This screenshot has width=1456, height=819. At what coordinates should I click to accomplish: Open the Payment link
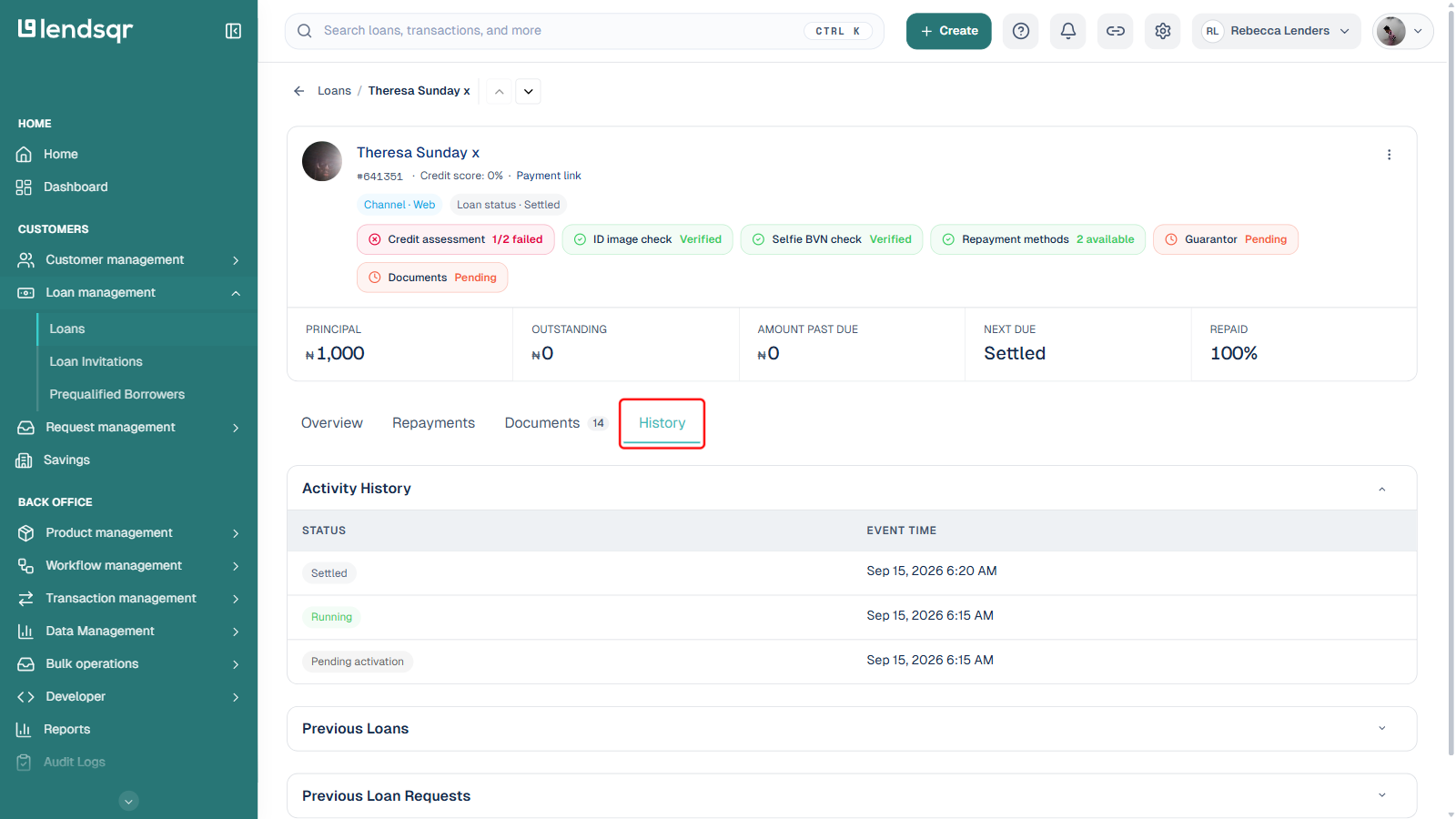click(x=549, y=177)
